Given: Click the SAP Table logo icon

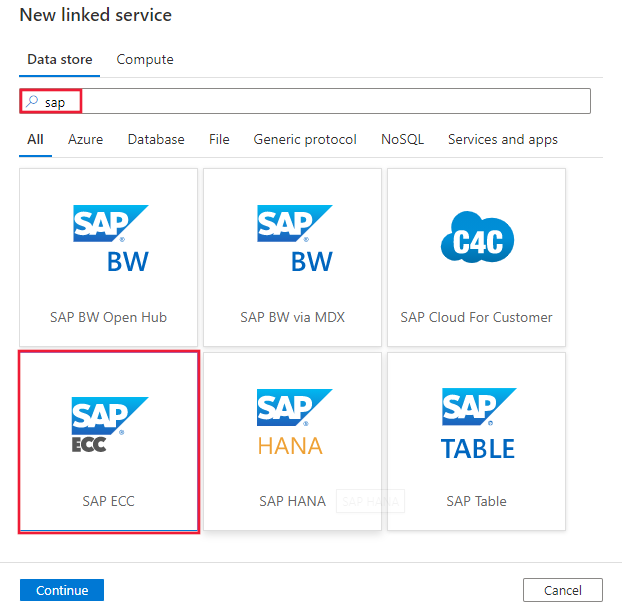Looking at the screenshot, I should click(x=477, y=424).
